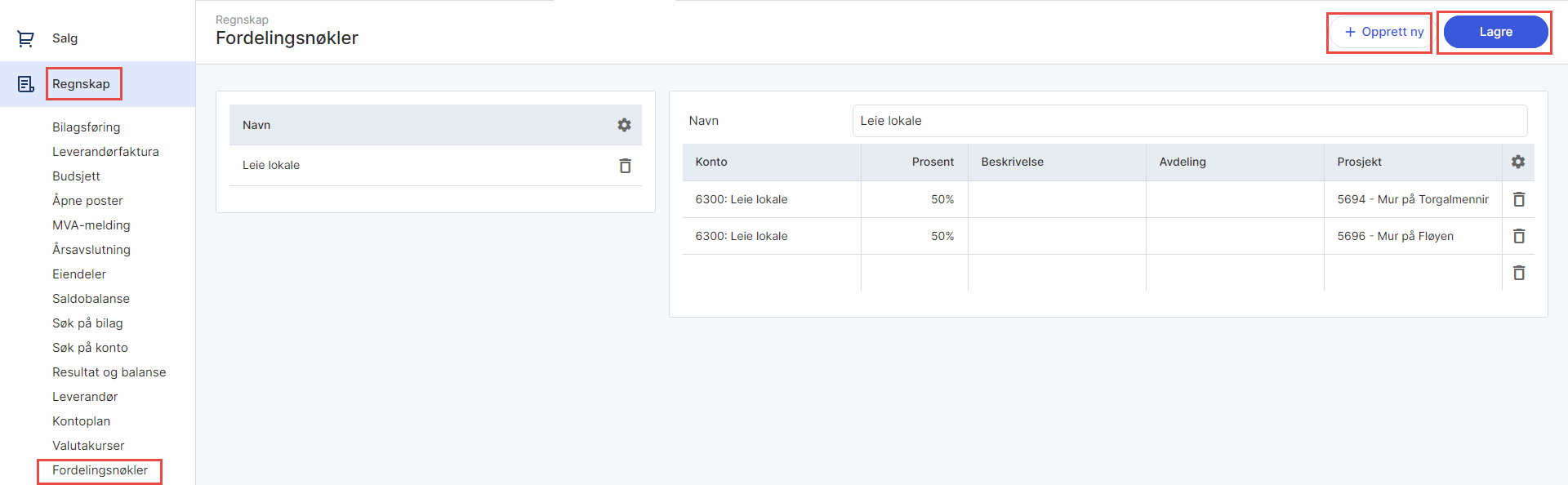Open column settings gear beside Prosjekt header

(x=1517, y=162)
